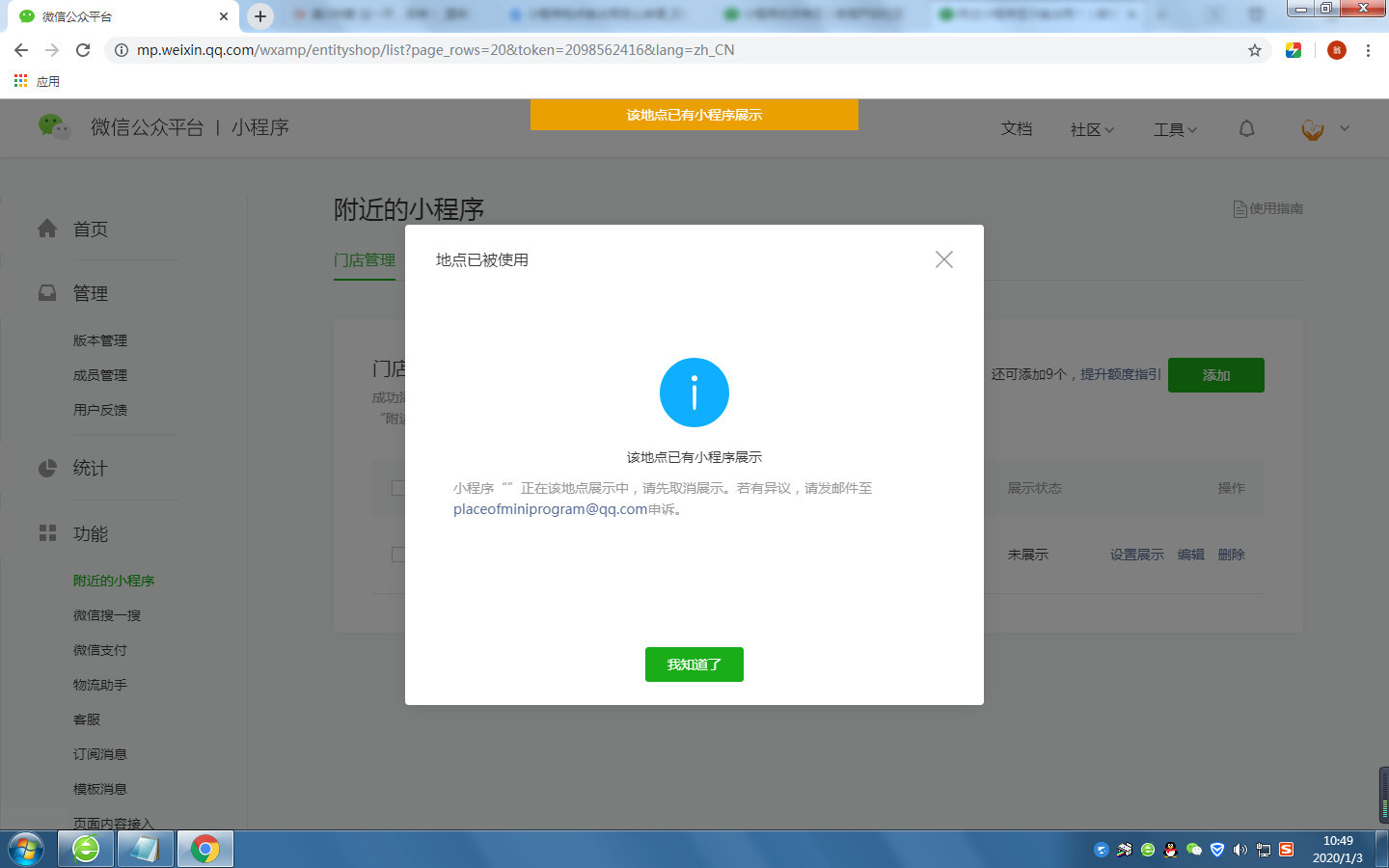Toggle the select-all checkbox in table header

point(397,488)
